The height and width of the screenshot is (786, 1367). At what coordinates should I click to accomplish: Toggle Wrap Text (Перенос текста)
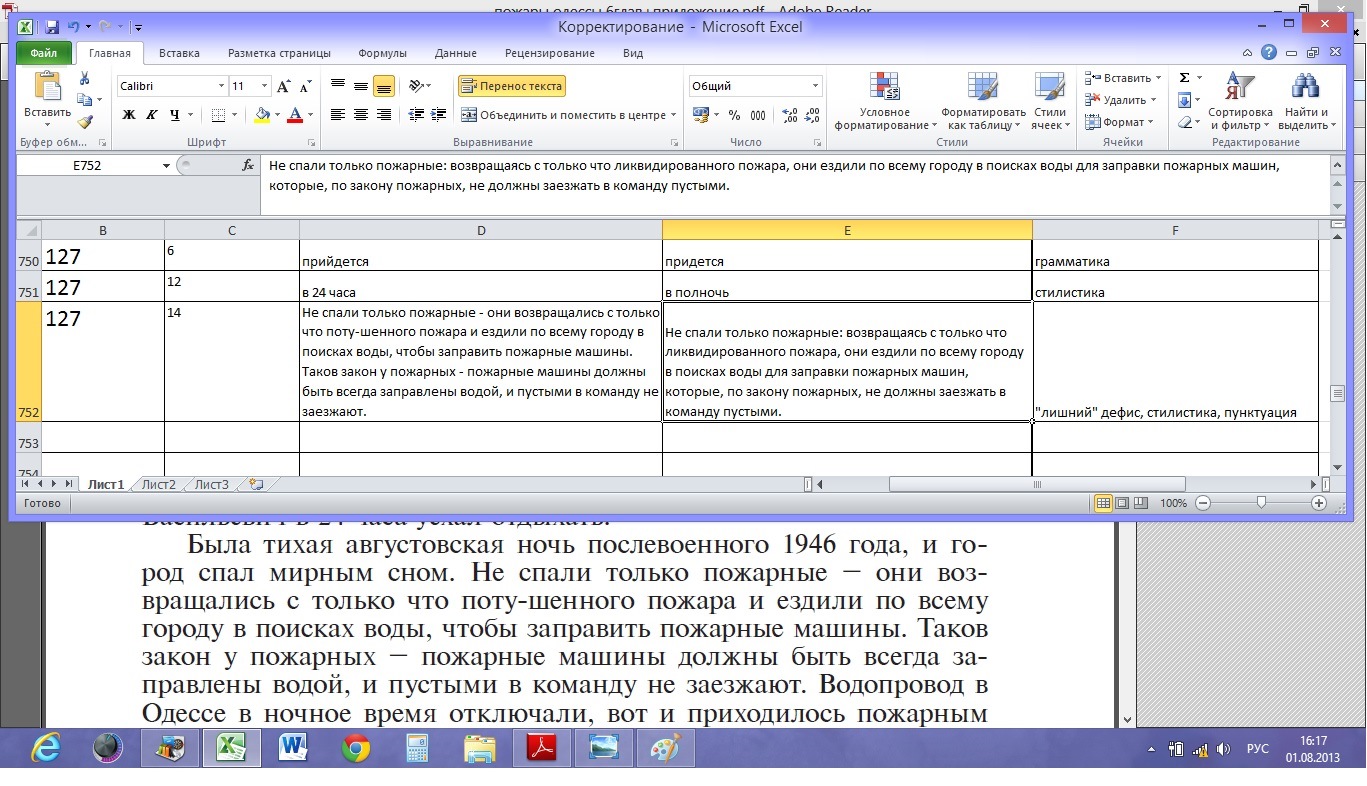pyautogui.click(x=512, y=86)
